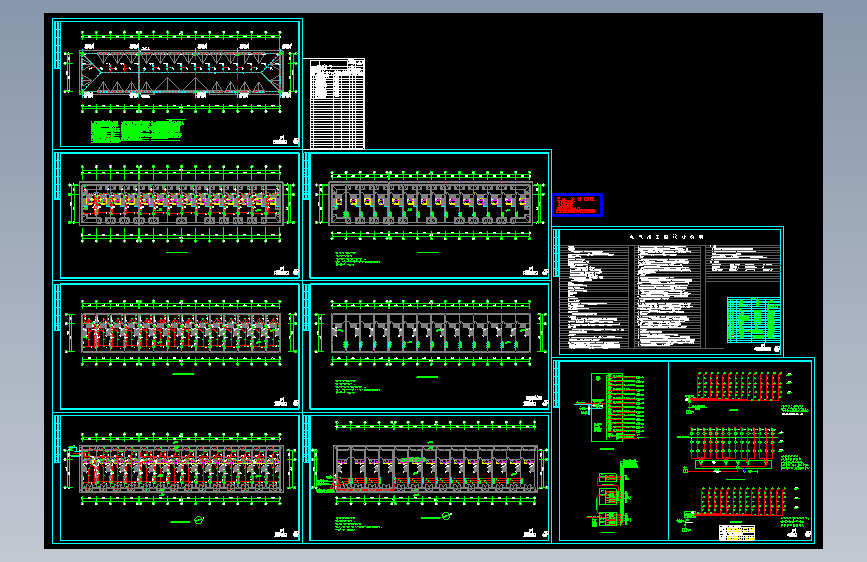Select floor plan with grey walls and cyan fixtures
Screen dimensions: 867x562
pos(431,333)
